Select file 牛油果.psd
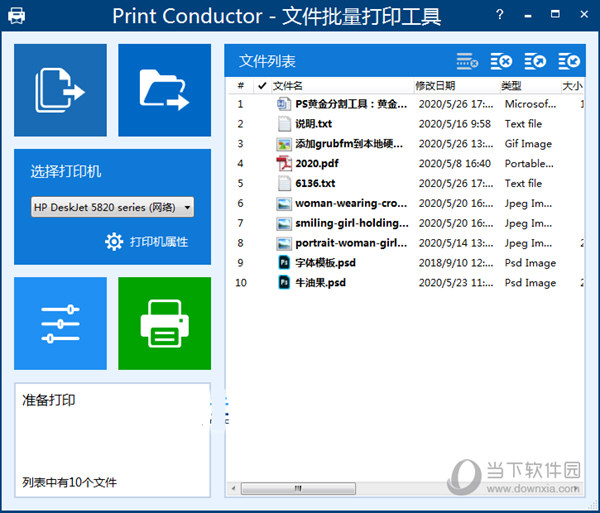The height and width of the screenshot is (513, 600). tap(320, 283)
